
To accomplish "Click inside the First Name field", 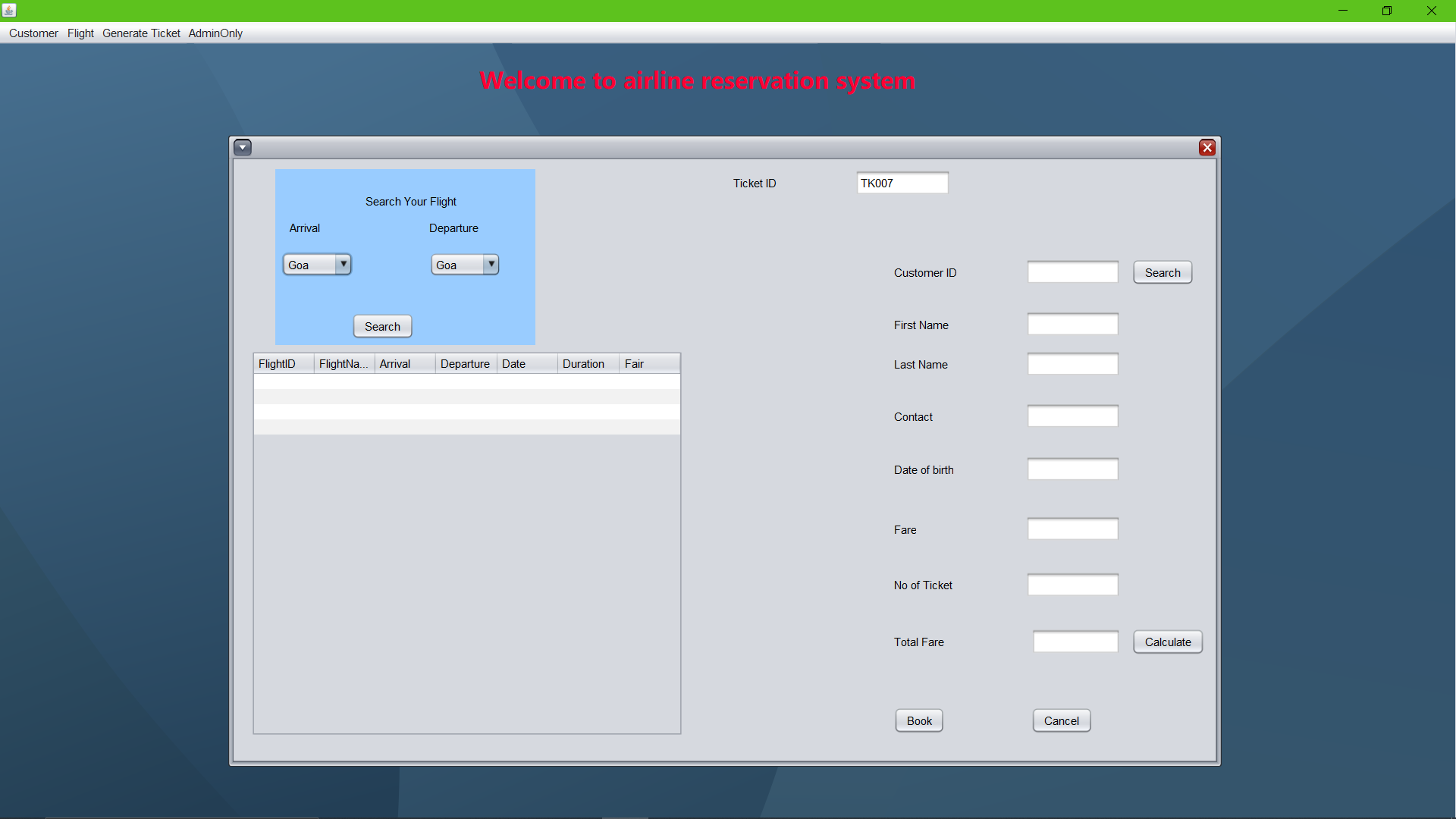I will [x=1072, y=324].
